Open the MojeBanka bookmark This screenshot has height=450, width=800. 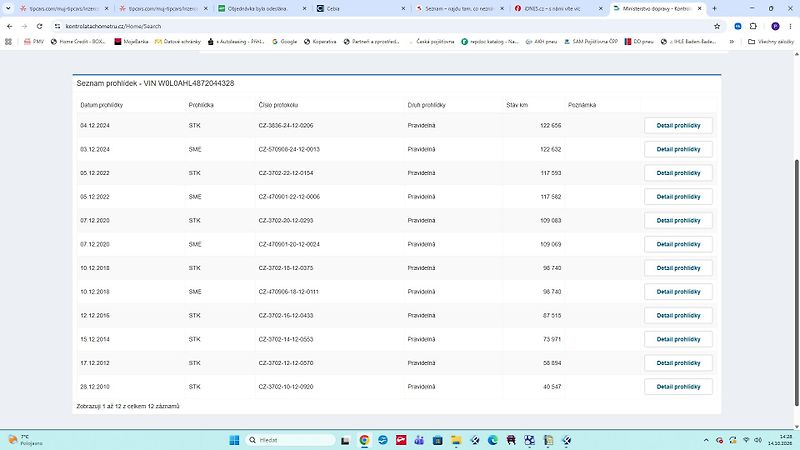tap(131, 42)
